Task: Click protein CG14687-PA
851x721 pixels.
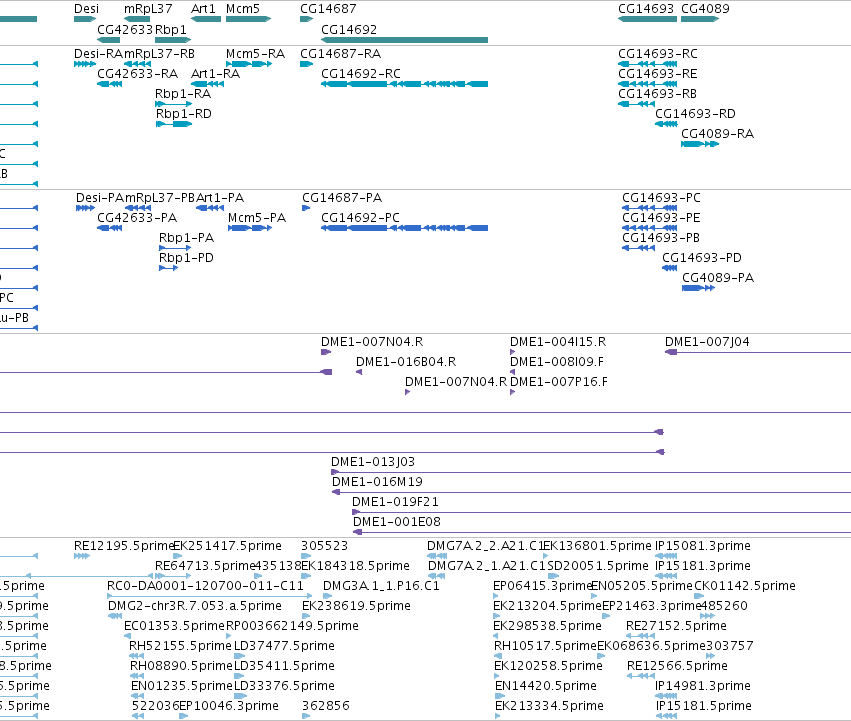Action: (306, 208)
